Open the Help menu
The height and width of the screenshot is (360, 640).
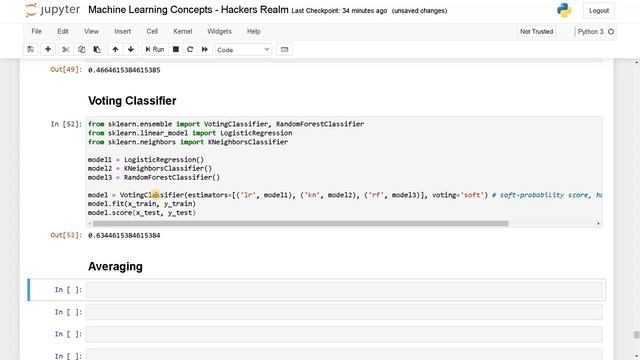tap(253, 31)
